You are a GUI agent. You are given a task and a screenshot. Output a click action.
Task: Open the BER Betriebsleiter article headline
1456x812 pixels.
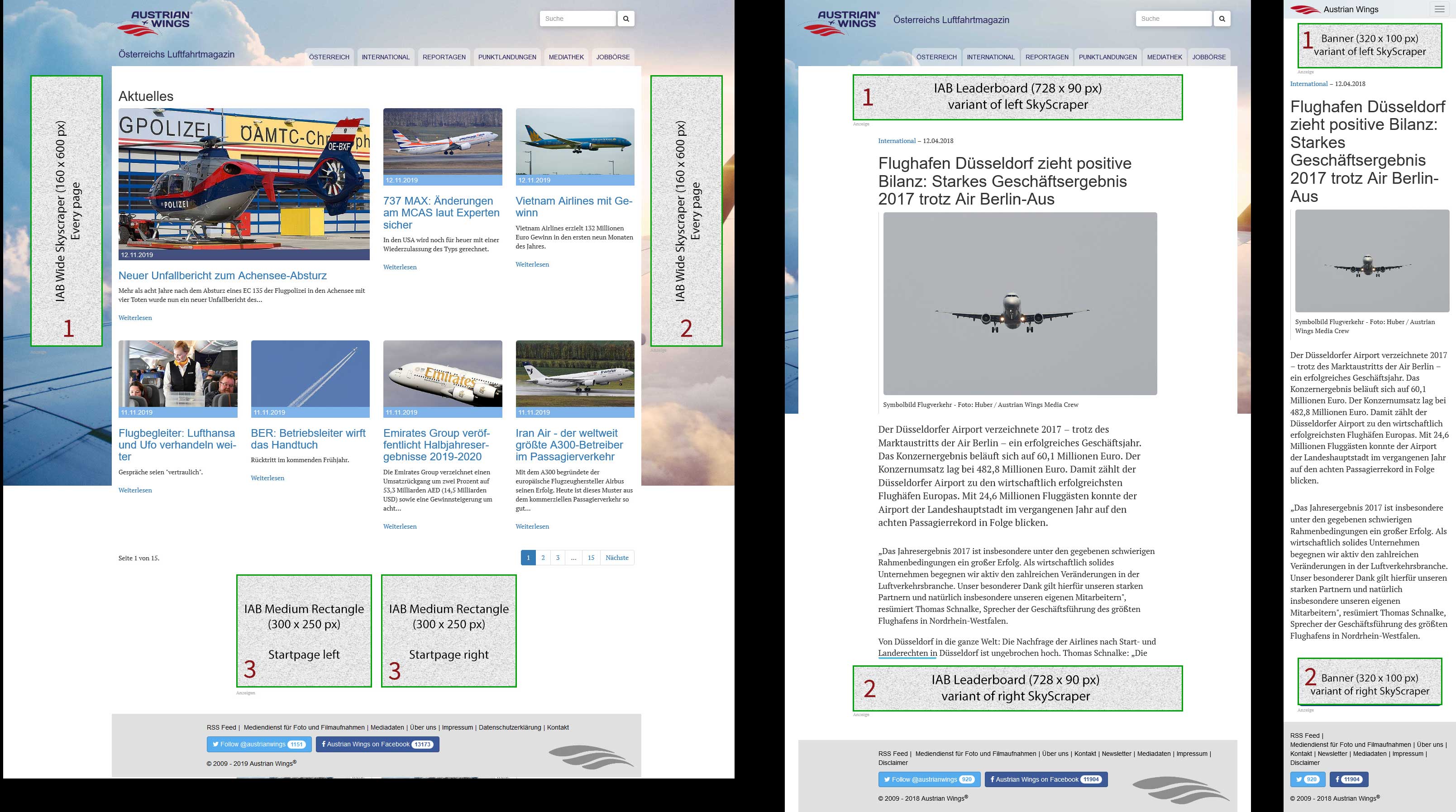click(308, 439)
